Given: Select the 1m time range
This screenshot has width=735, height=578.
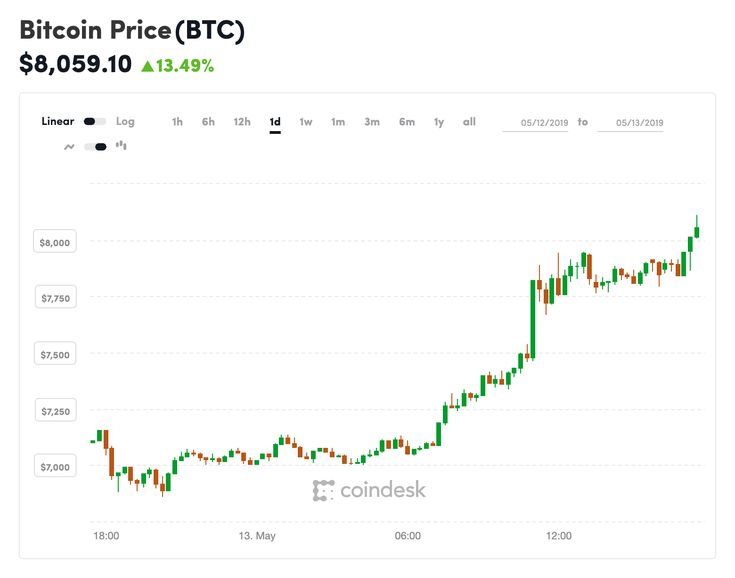Looking at the screenshot, I should pos(338,122).
